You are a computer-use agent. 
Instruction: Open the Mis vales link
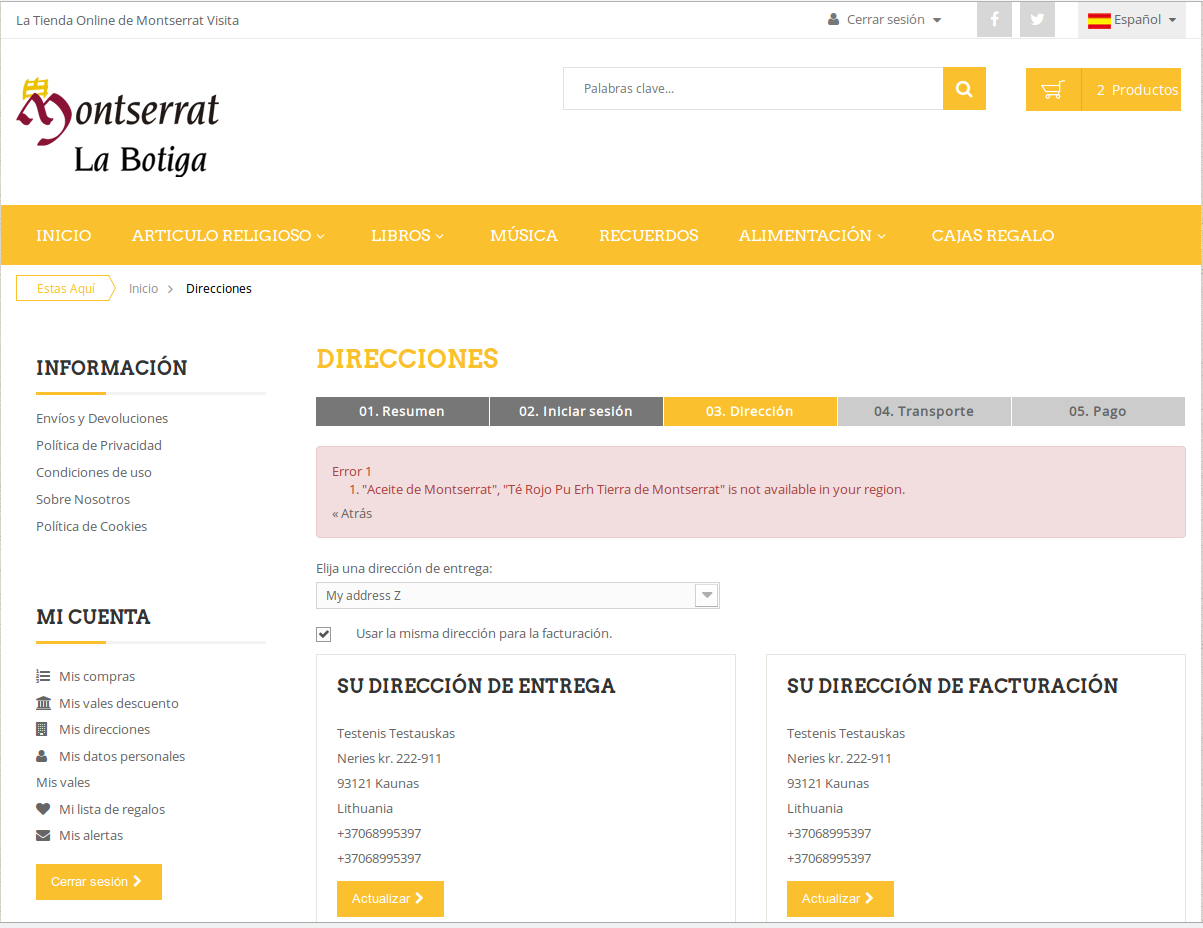coord(63,783)
